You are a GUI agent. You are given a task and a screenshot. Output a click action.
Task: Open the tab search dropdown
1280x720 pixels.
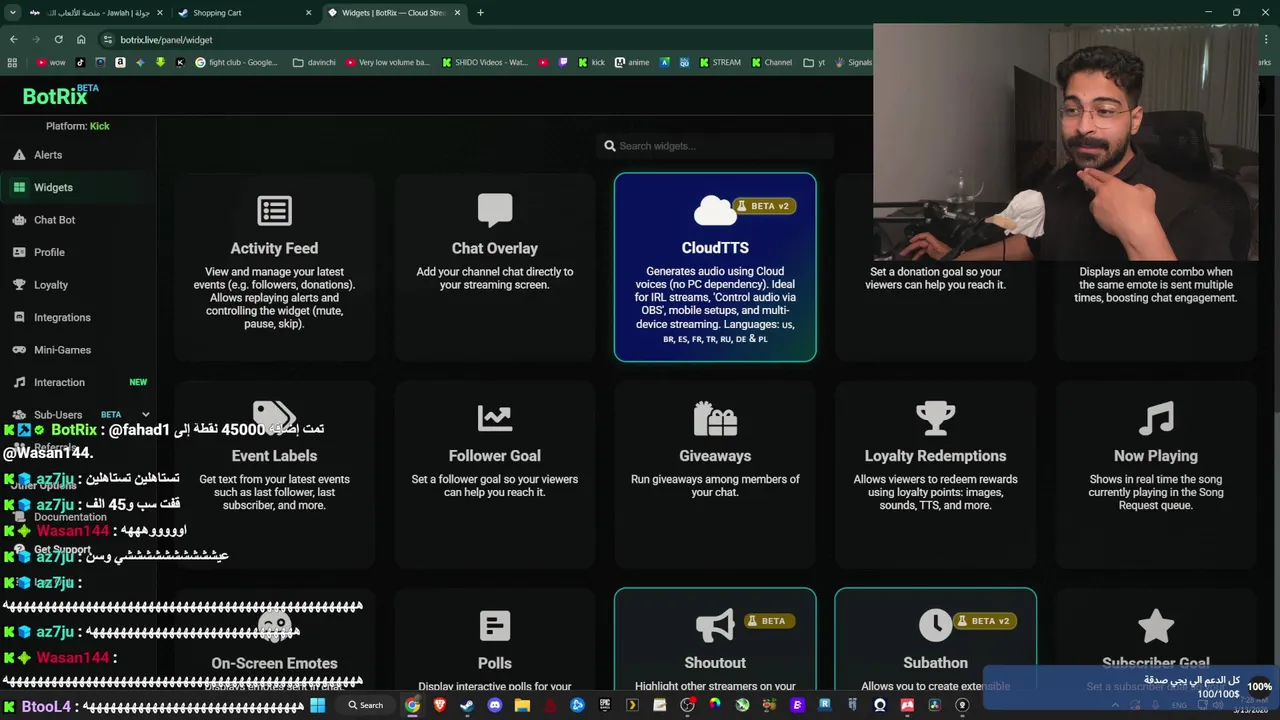13,13
